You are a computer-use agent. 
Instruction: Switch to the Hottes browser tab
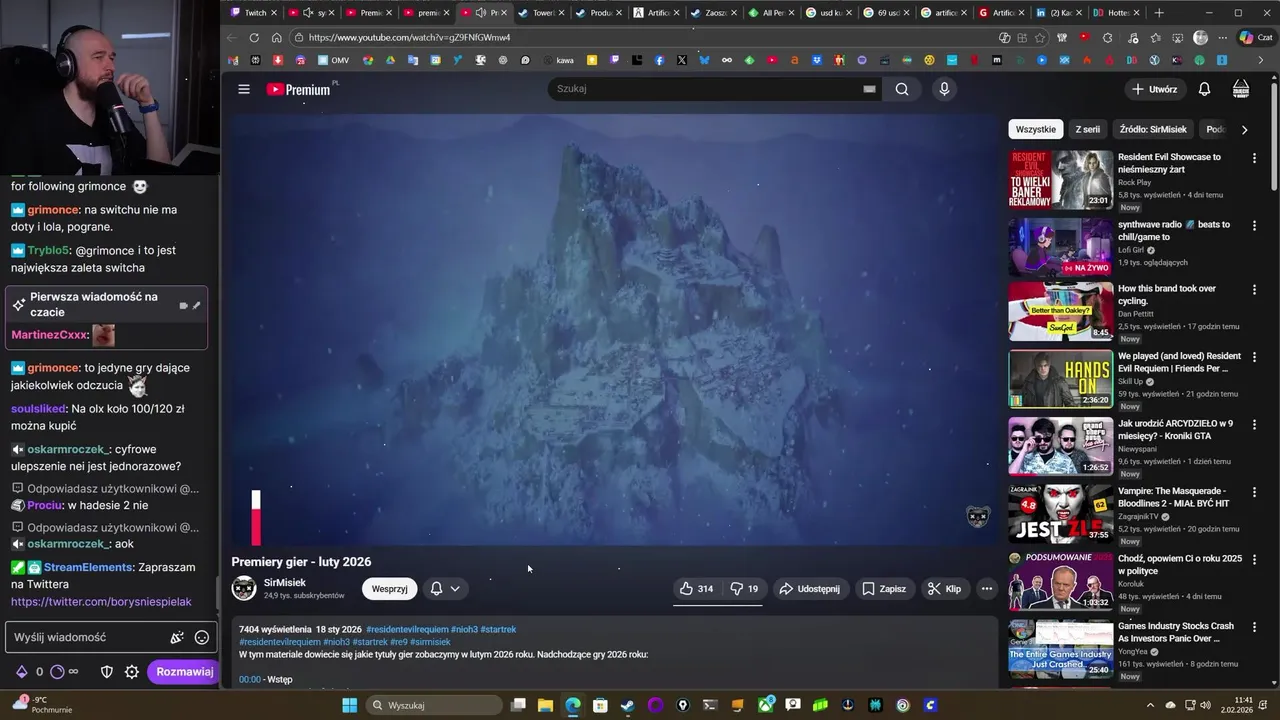[1114, 13]
